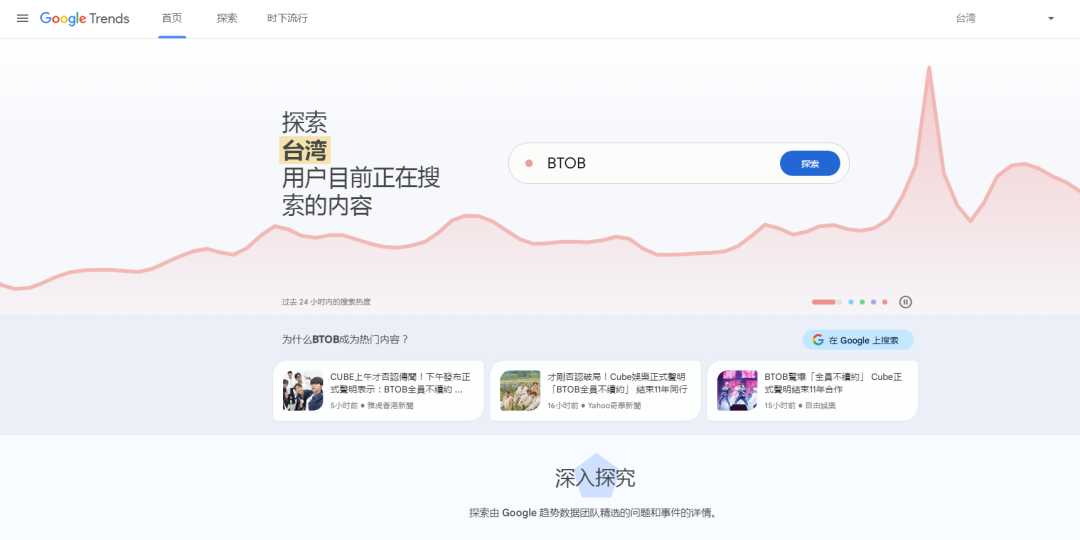The width and height of the screenshot is (1080, 540).
Task: Open the 自由娛樂 BTOB article card
Action: tap(813, 391)
